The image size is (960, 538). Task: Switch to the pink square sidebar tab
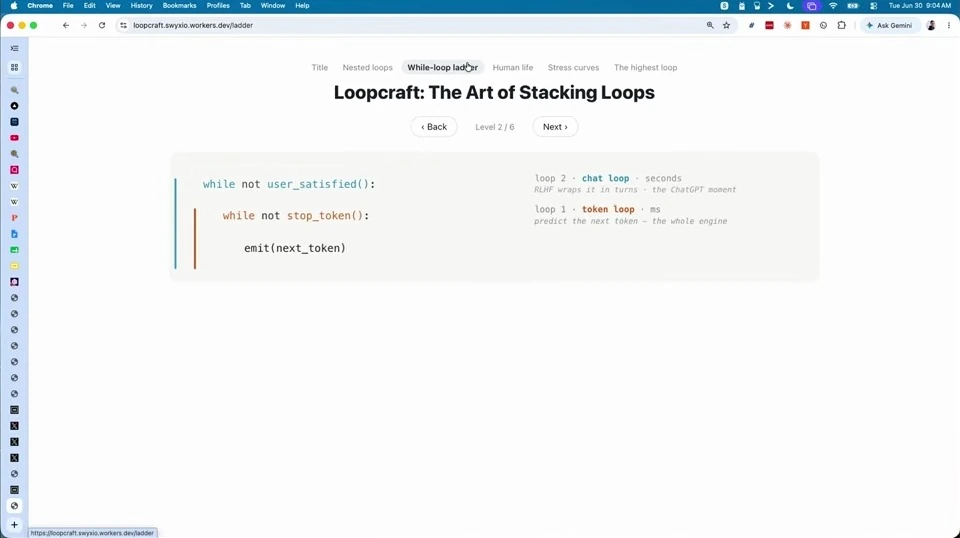tap(14, 170)
